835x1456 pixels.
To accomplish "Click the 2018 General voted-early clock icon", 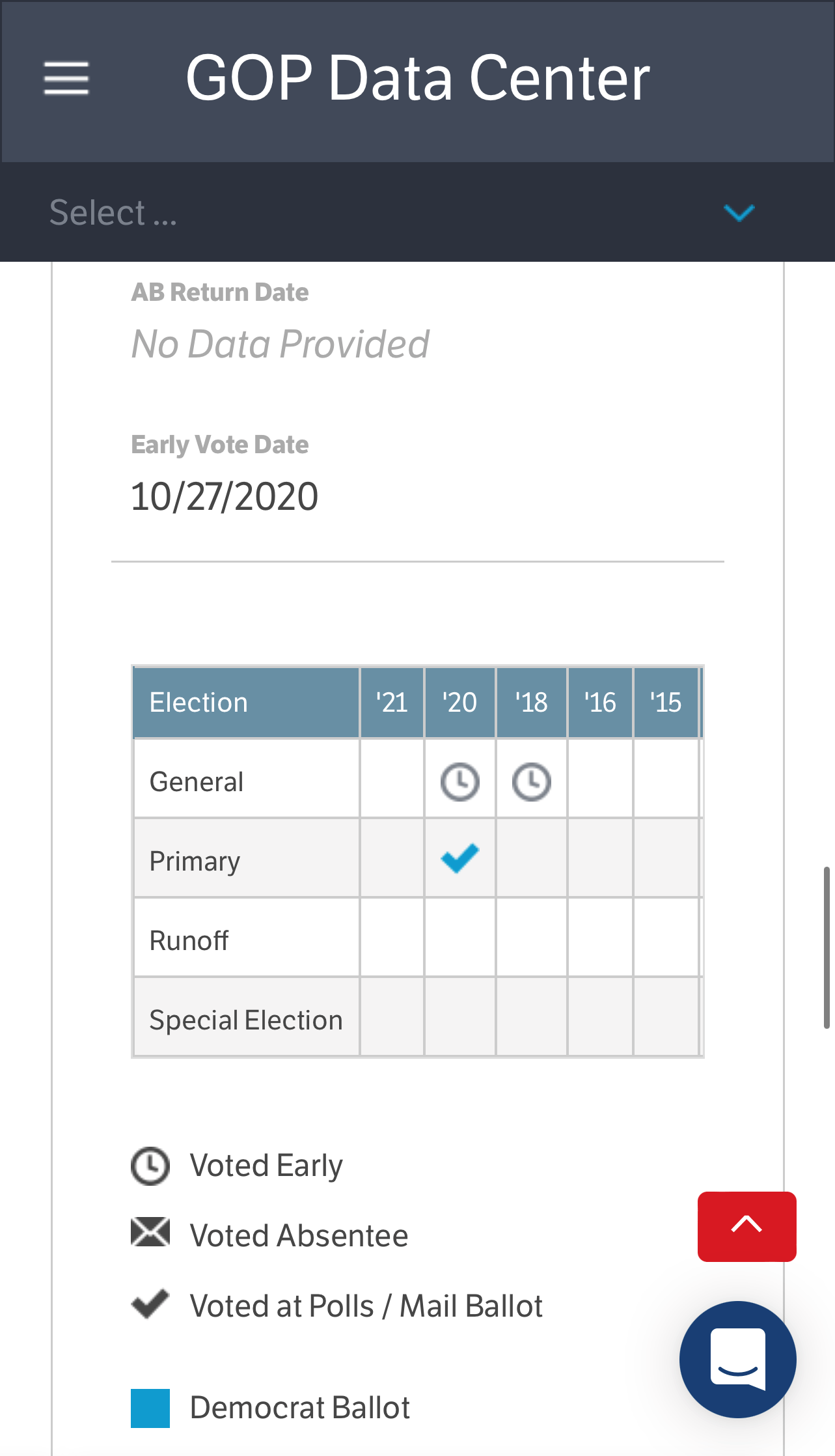I will point(532,781).
